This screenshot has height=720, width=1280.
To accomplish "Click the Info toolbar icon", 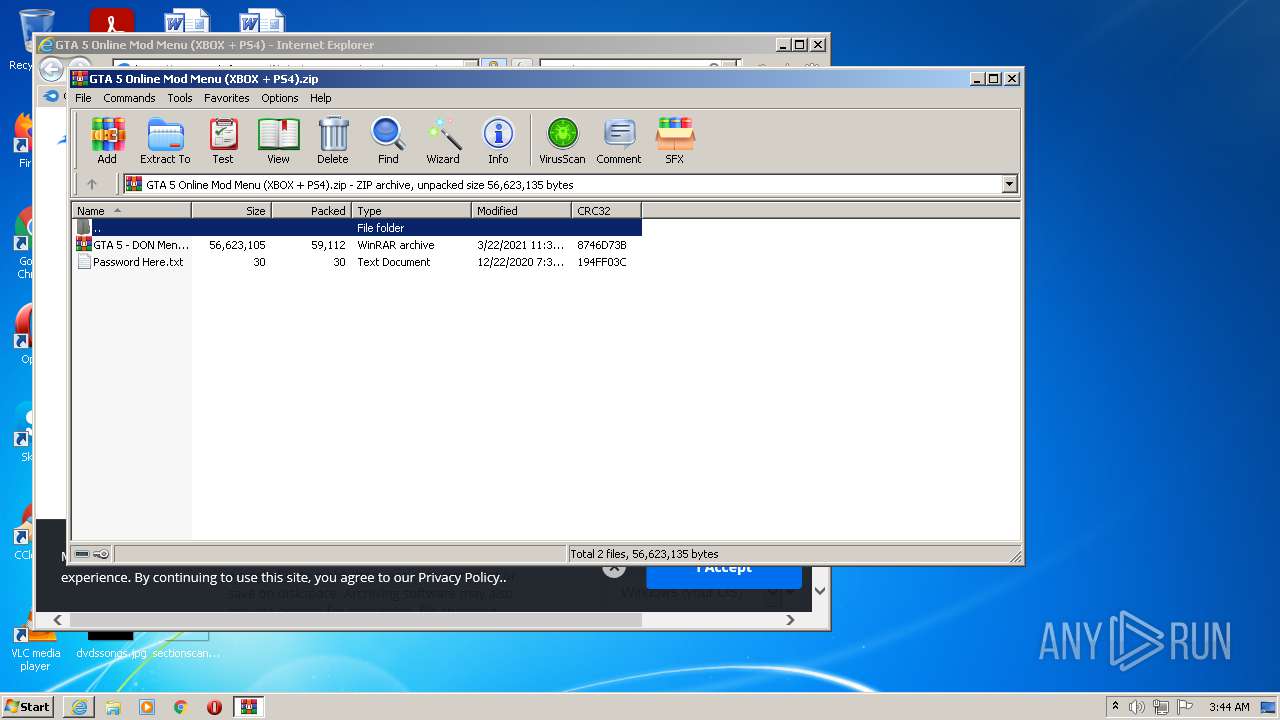I will pyautogui.click(x=498, y=140).
